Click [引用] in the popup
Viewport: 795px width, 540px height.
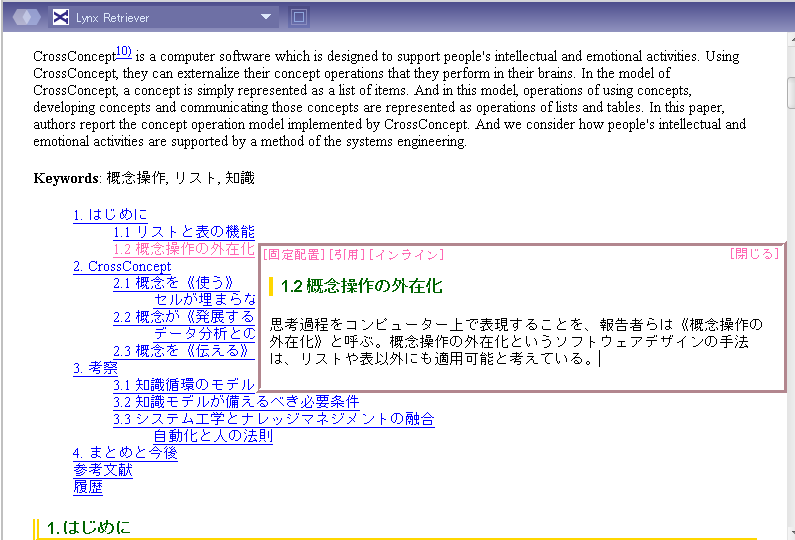(347, 255)
